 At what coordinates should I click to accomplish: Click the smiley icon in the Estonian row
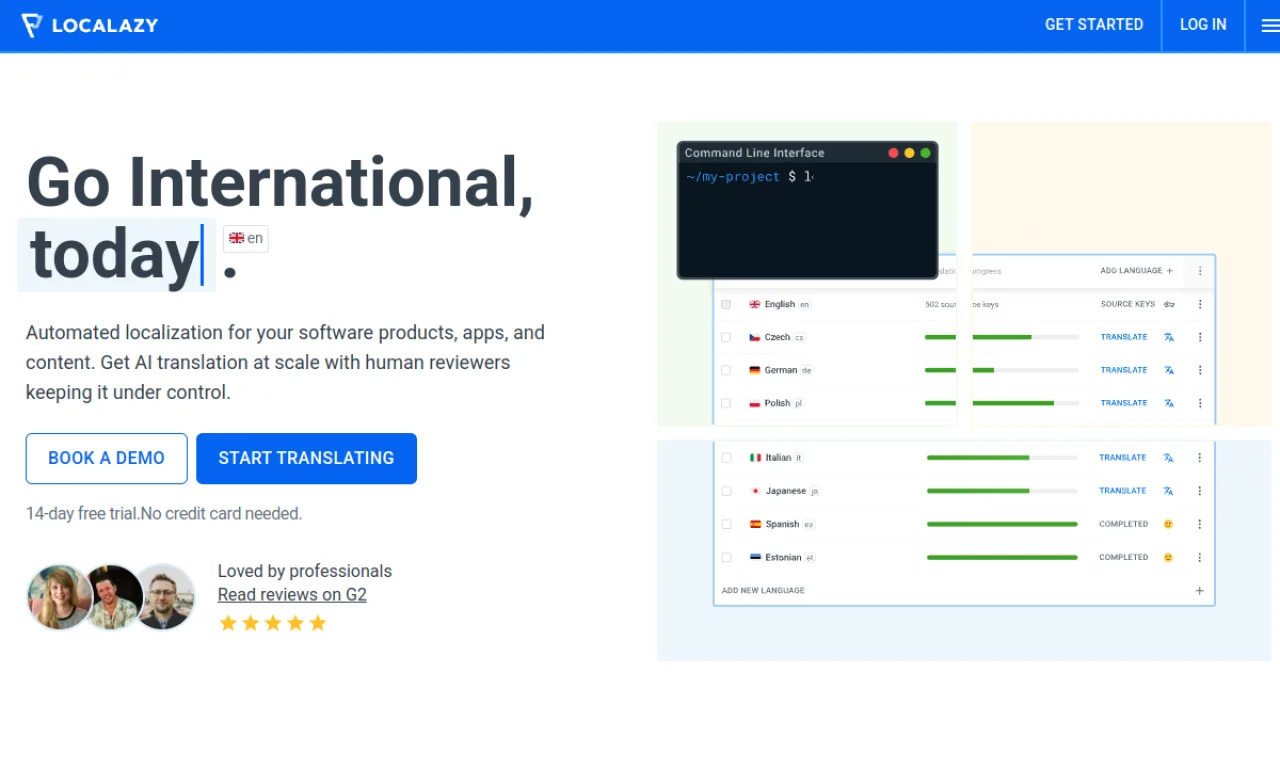point(1168,557)
